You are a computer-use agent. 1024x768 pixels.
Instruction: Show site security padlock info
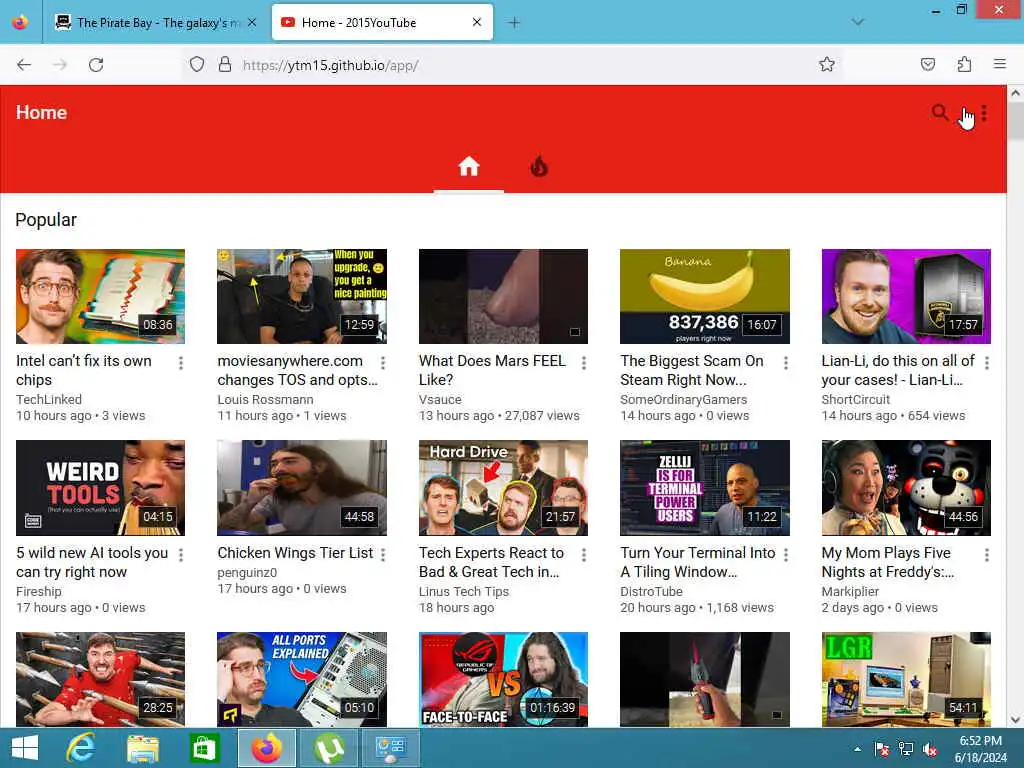[x=225, y=64]
